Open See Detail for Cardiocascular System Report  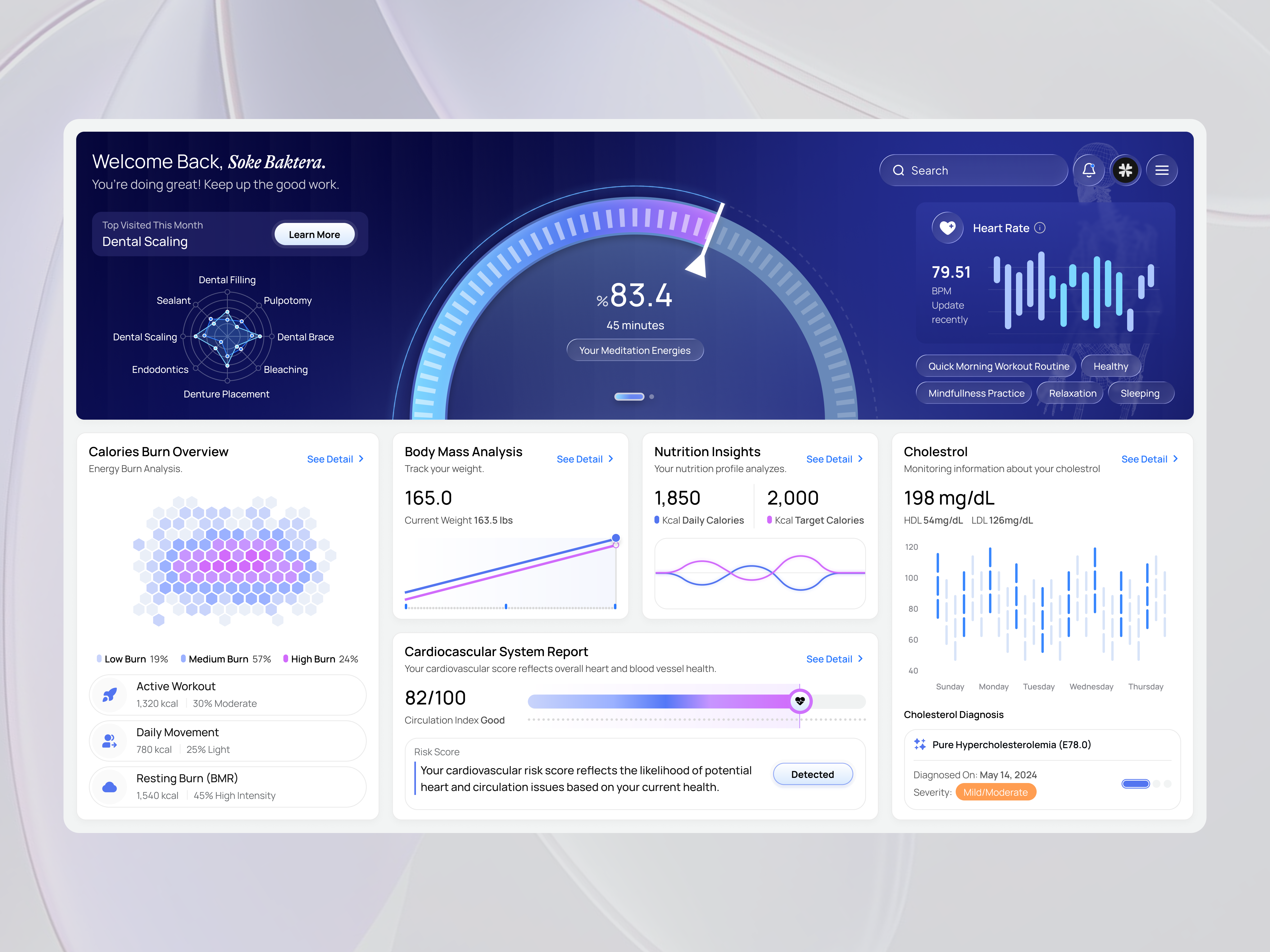point(834,659)
